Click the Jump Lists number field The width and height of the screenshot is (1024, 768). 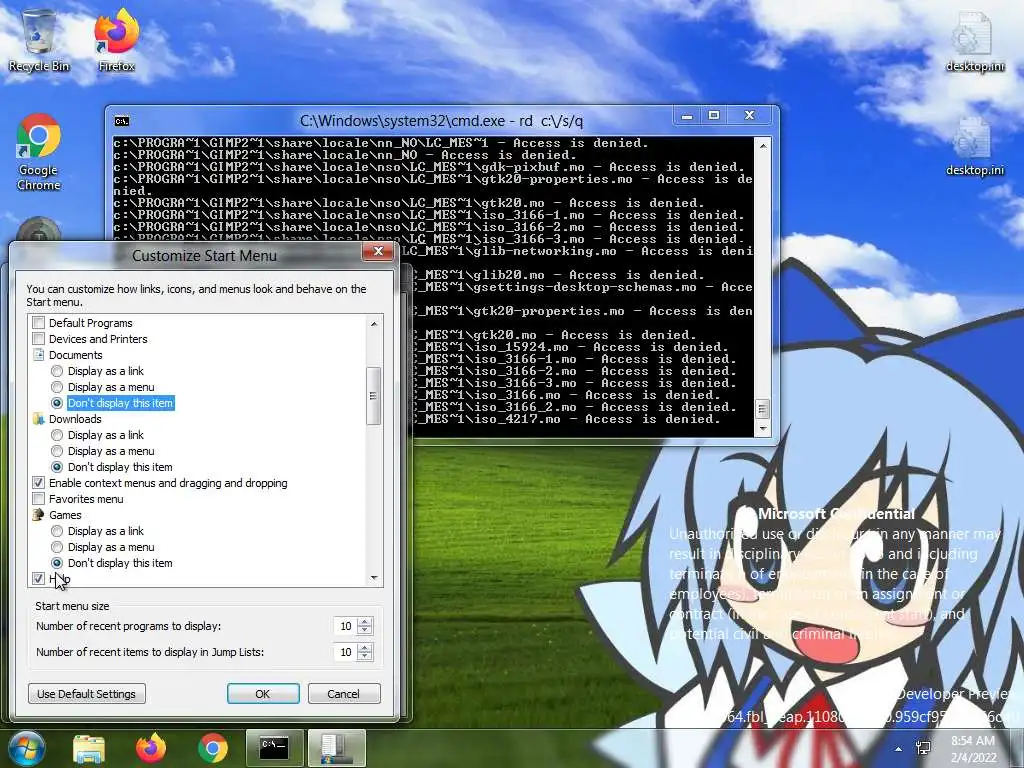tap(345, 652)
